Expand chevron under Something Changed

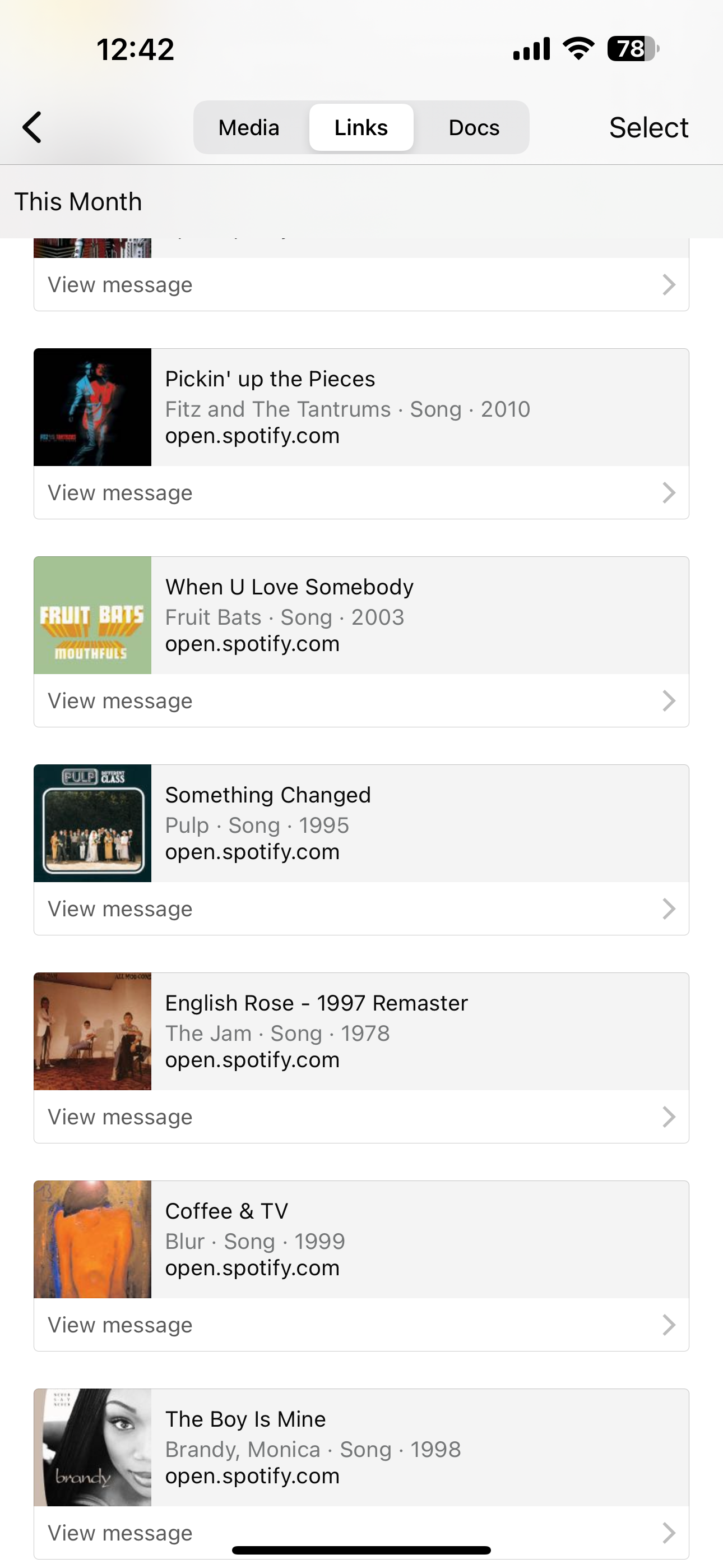pos(669,910)
